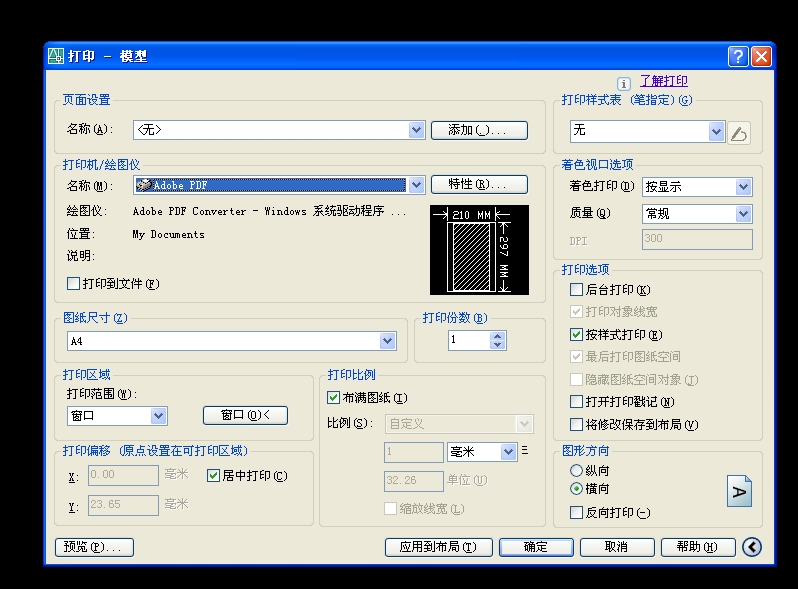Uncheck 布满图纸 fit to paper
Viewport: 798px width, 589px height.
[x=333, y=398]
